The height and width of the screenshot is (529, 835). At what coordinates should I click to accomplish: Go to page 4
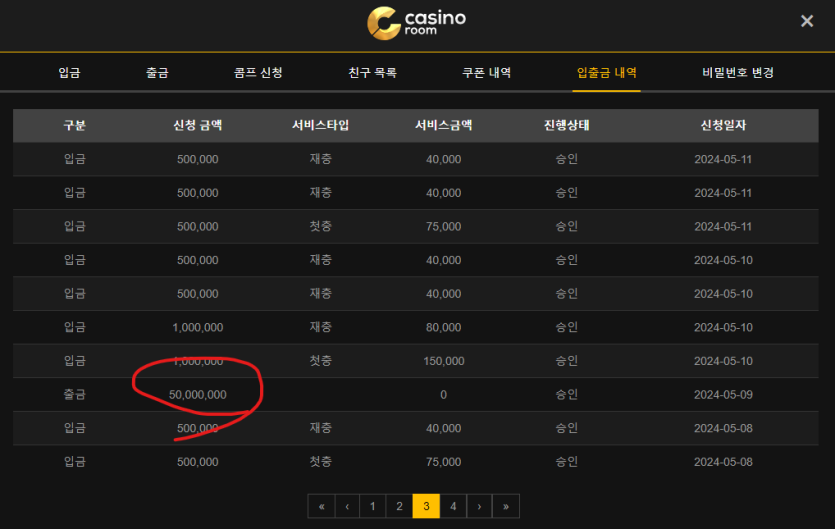[x=453, y=506]
